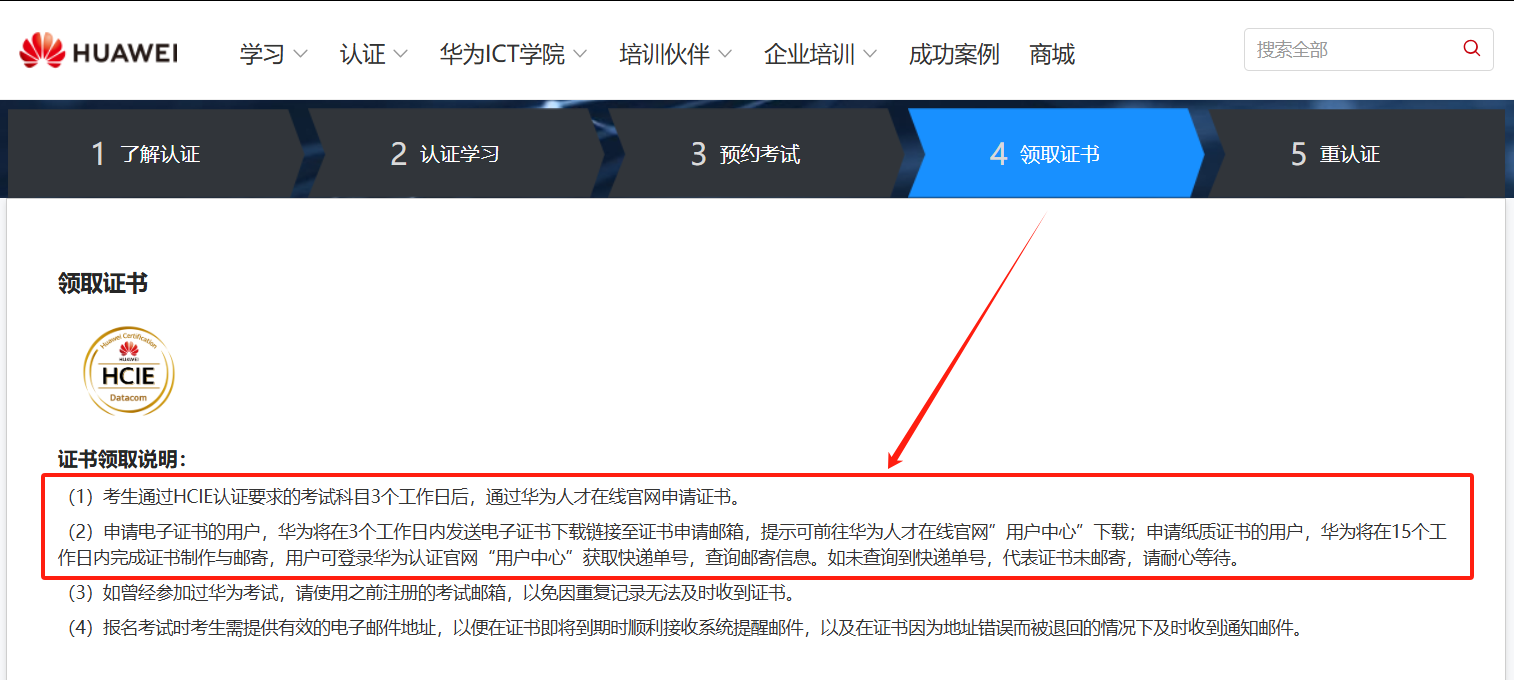Expand the 培训伙伴 dropdown menu
Viewport: 1514px width, 680px height.
[675, 54]
